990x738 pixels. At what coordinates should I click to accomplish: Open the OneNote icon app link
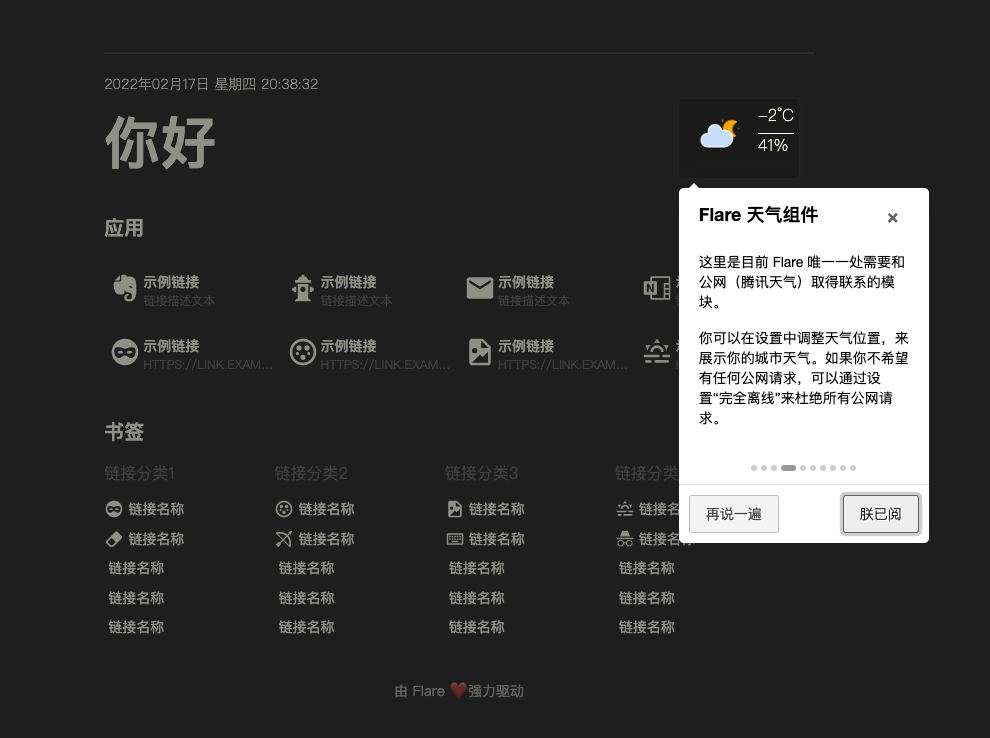click(x=657, y=289)
